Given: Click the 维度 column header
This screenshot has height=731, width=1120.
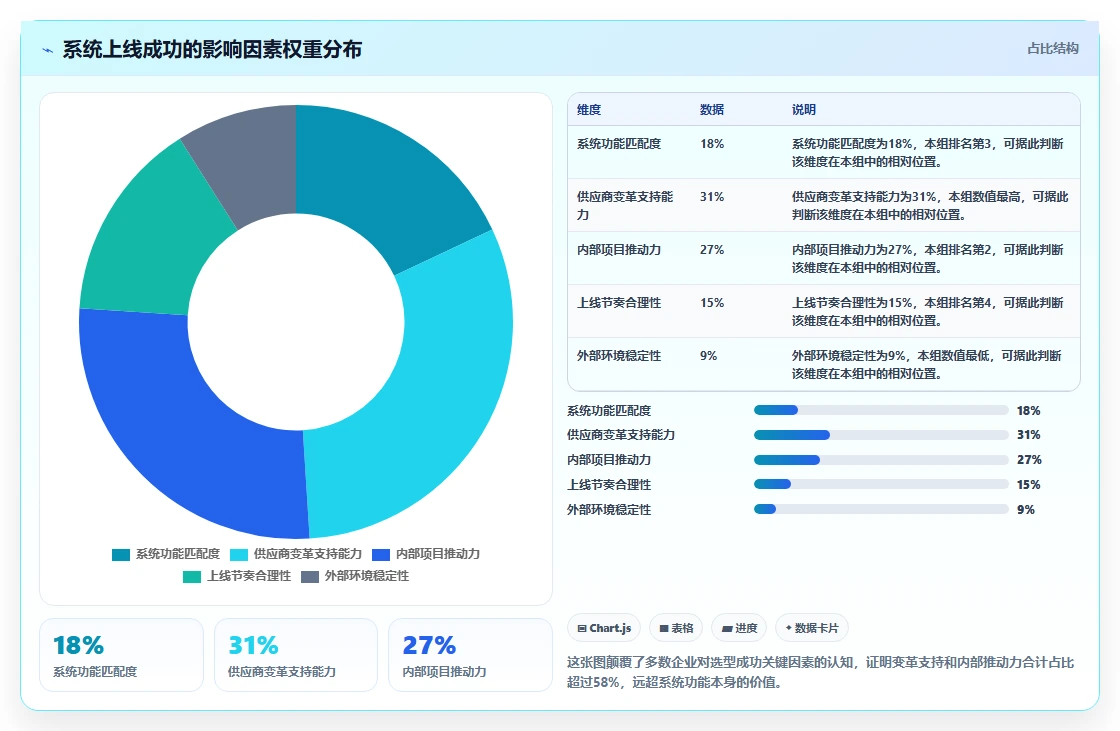Looking at the screenshot, I should [x=589, y=109].
